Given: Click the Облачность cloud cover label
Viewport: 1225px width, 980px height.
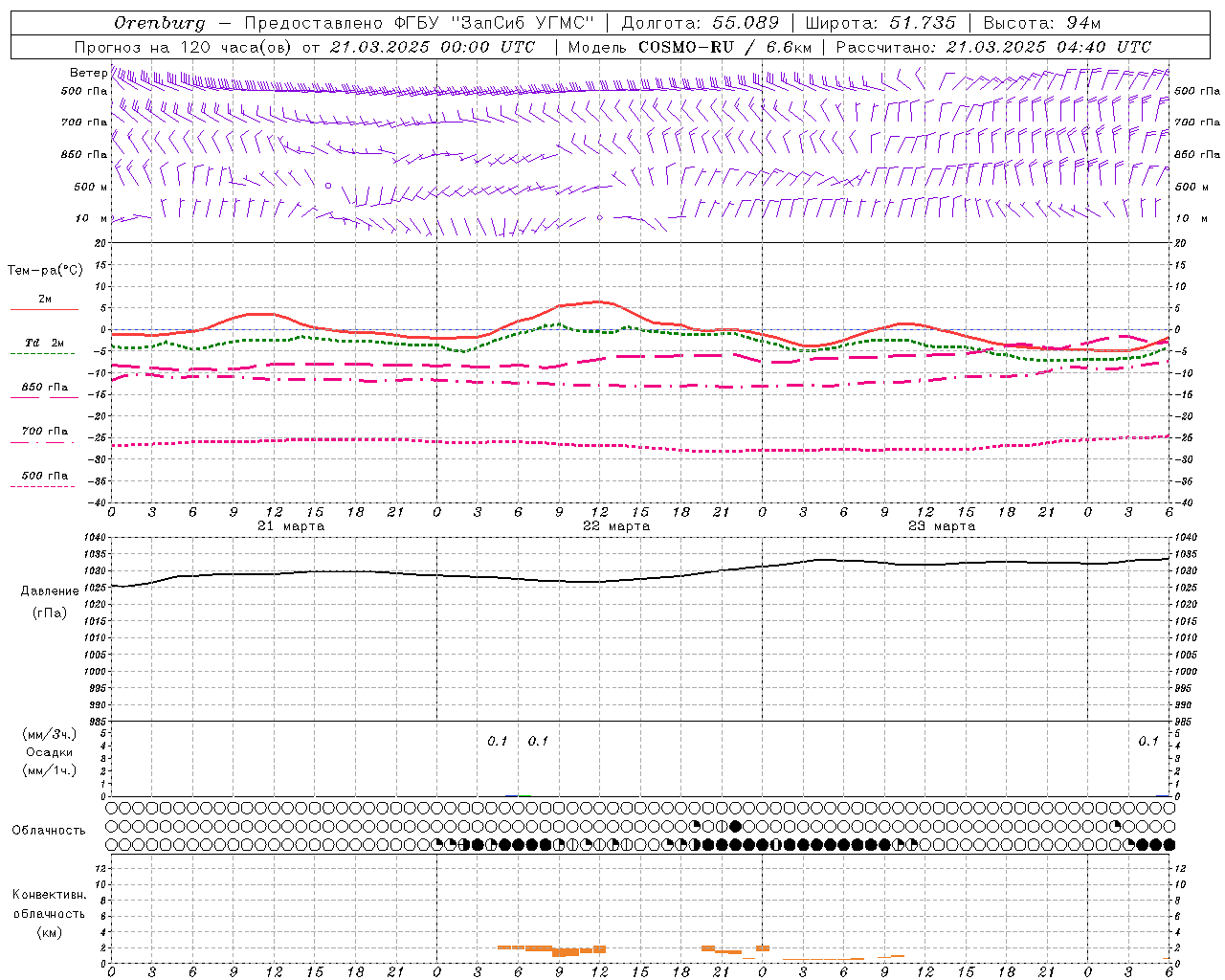Looking at the screenshot, I should click(x=49, y=831).
